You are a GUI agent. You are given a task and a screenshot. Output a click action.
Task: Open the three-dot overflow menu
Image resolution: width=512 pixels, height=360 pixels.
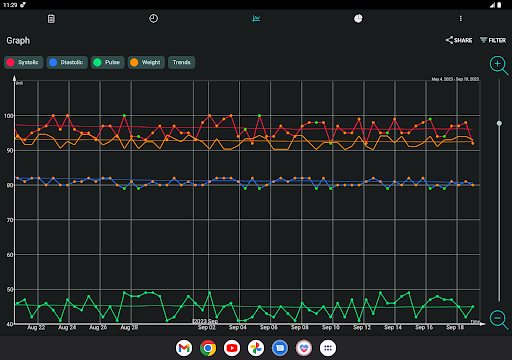(461, 19)
